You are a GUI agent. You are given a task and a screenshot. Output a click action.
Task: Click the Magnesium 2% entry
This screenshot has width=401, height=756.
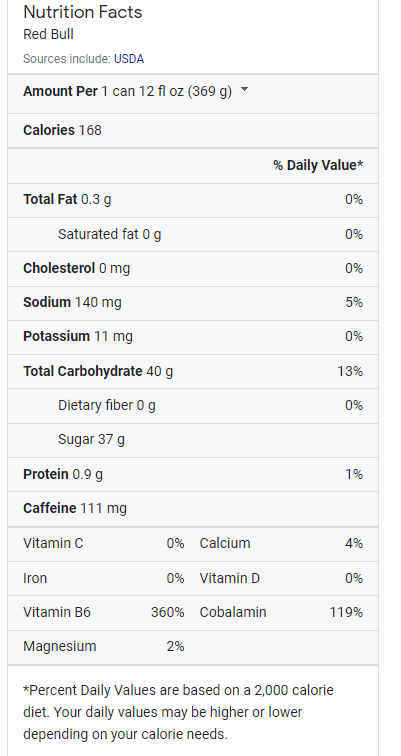click(x=104, y=647)
